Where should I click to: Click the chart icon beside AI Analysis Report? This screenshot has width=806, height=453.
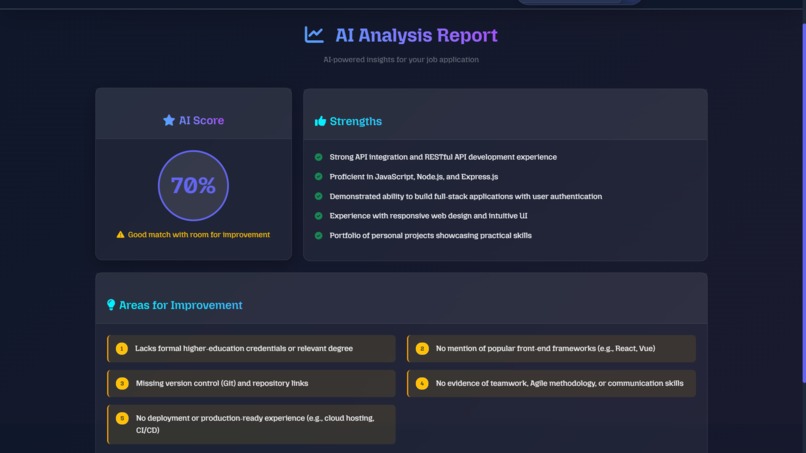point(314,35)
